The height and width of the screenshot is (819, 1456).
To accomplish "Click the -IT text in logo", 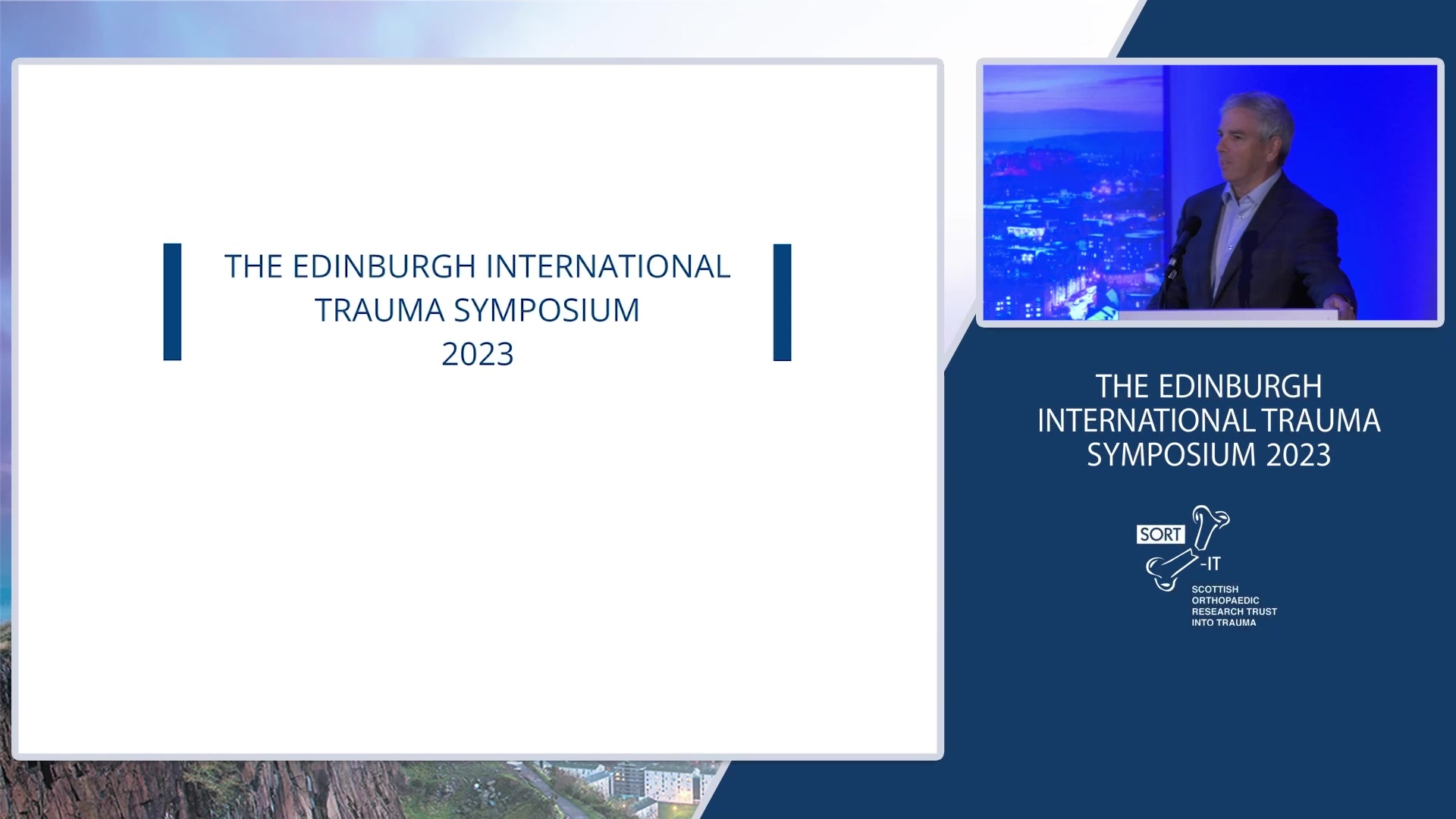I will pos(1211,563).
